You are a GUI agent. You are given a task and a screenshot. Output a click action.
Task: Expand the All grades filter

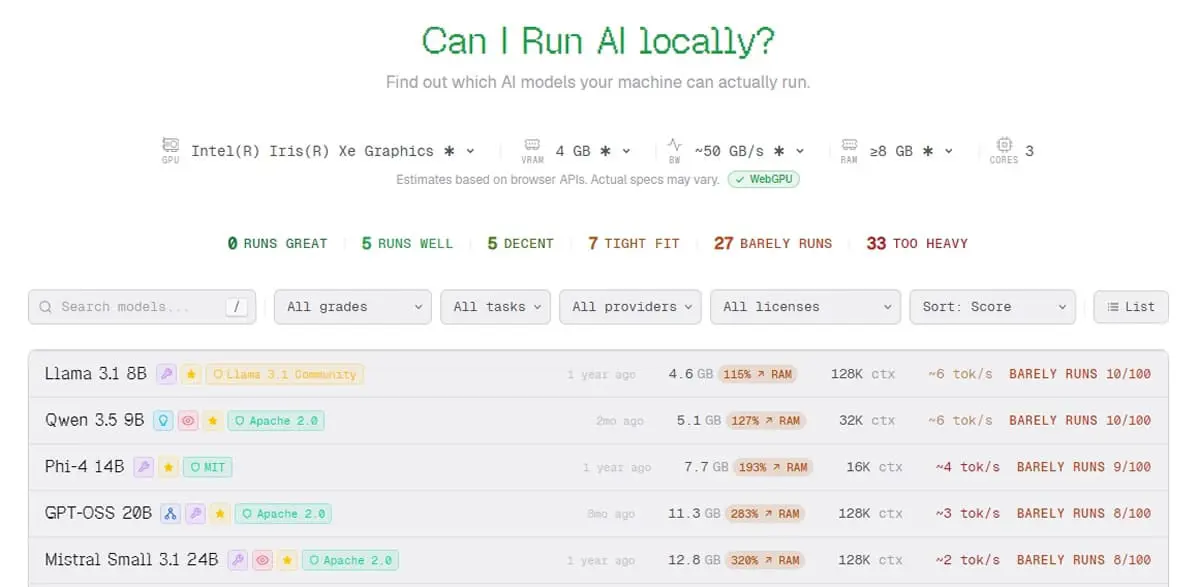tap(353, 307)
